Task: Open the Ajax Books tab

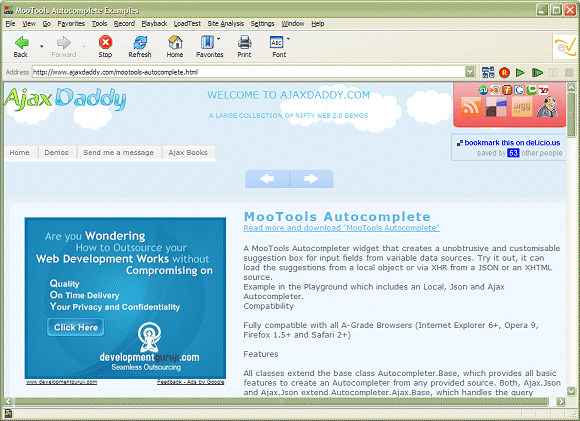Action: [x=188, y=152]
